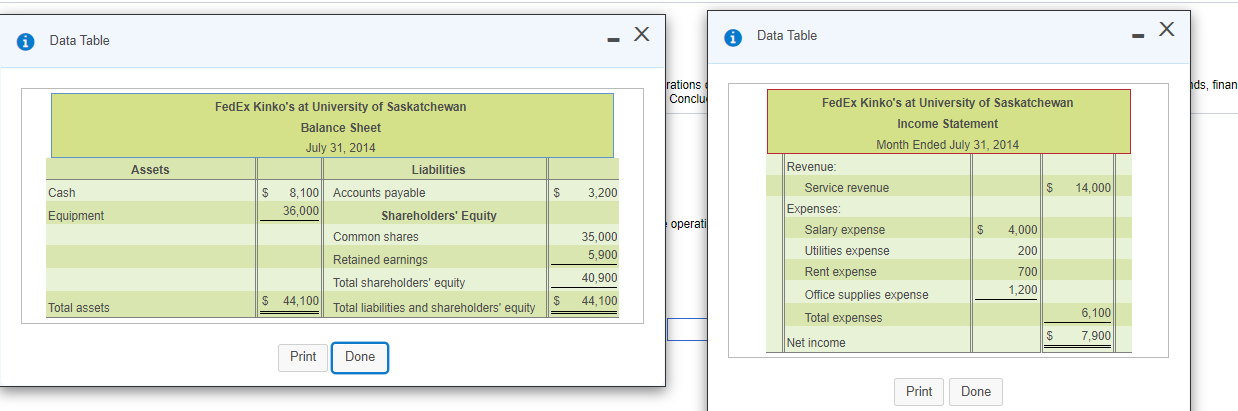Click the Data Table title of the right dialog
The height and width of the screenshot is (411, 1238).
tap(787, 36)
